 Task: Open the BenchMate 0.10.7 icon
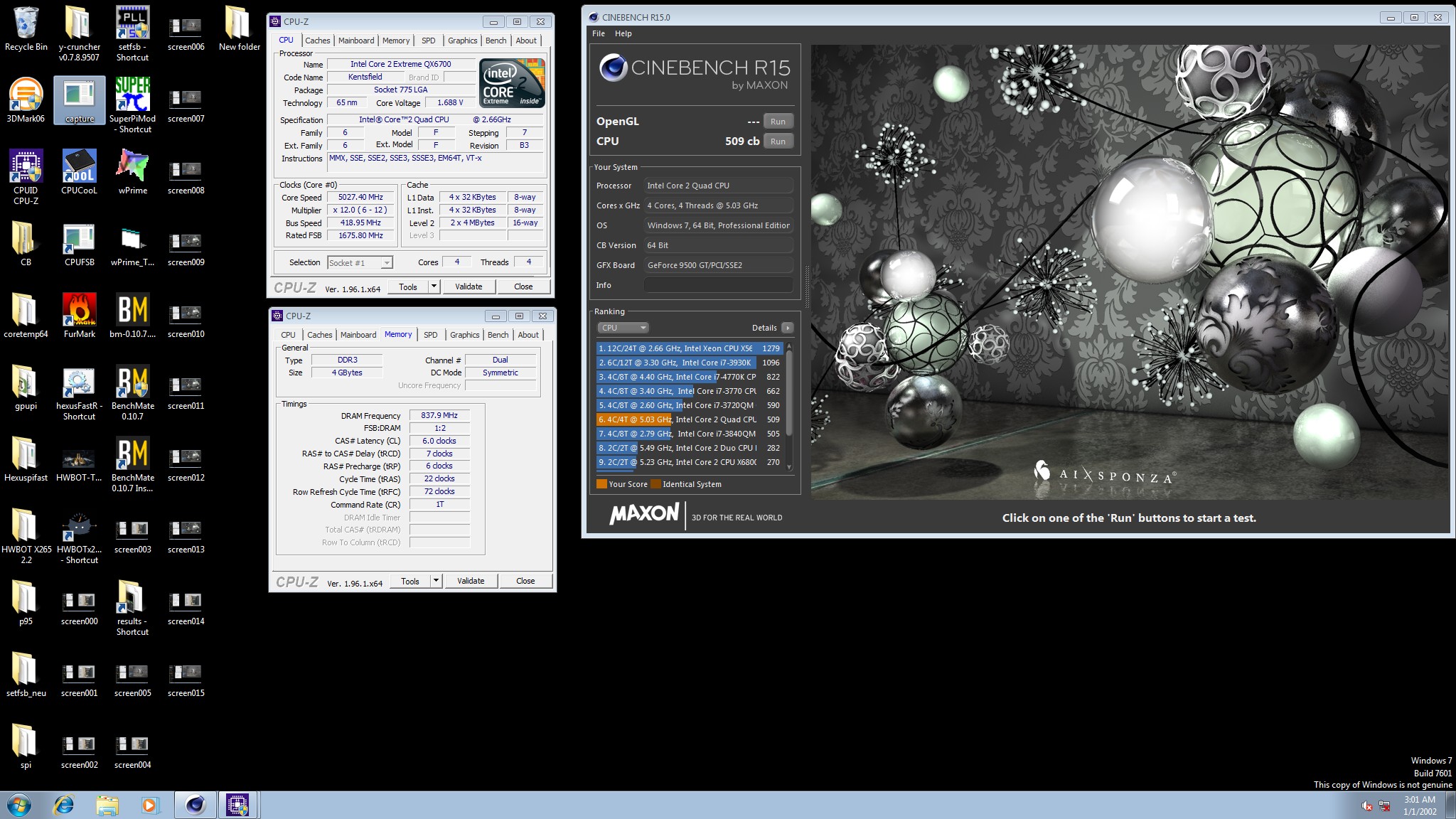(133, 393)
